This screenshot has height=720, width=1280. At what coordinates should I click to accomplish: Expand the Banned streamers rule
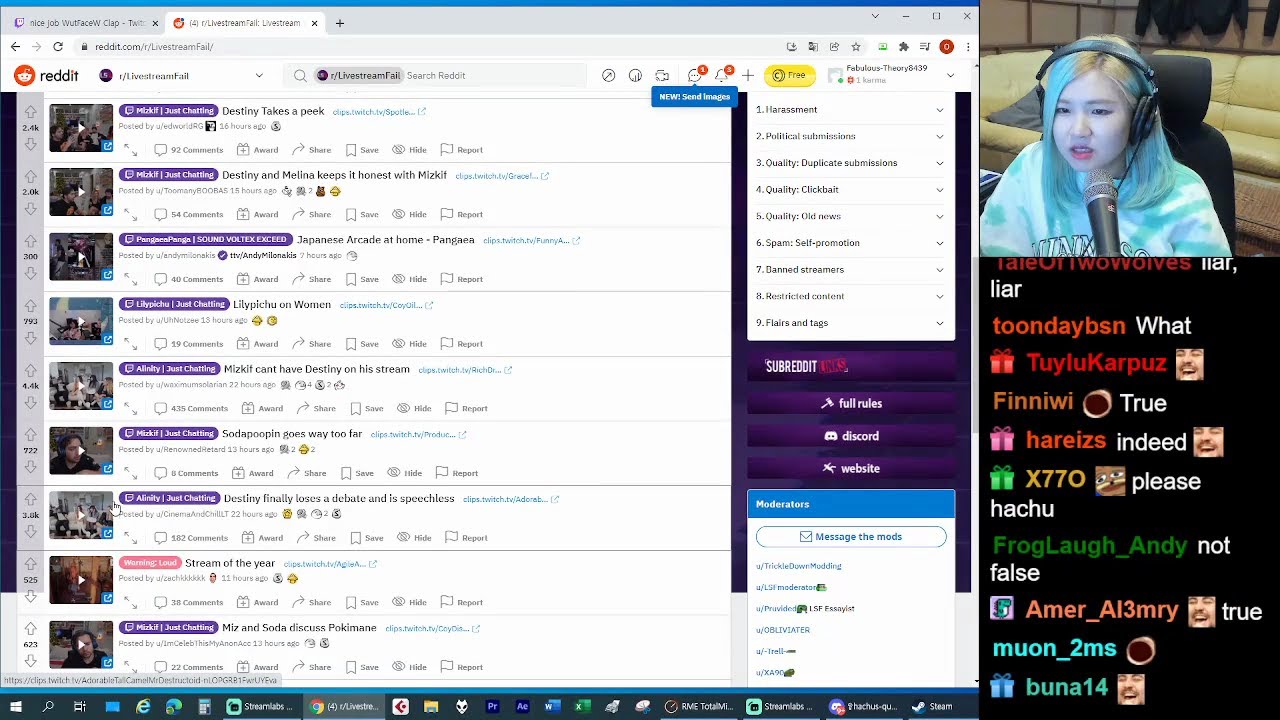coord(851,270)
